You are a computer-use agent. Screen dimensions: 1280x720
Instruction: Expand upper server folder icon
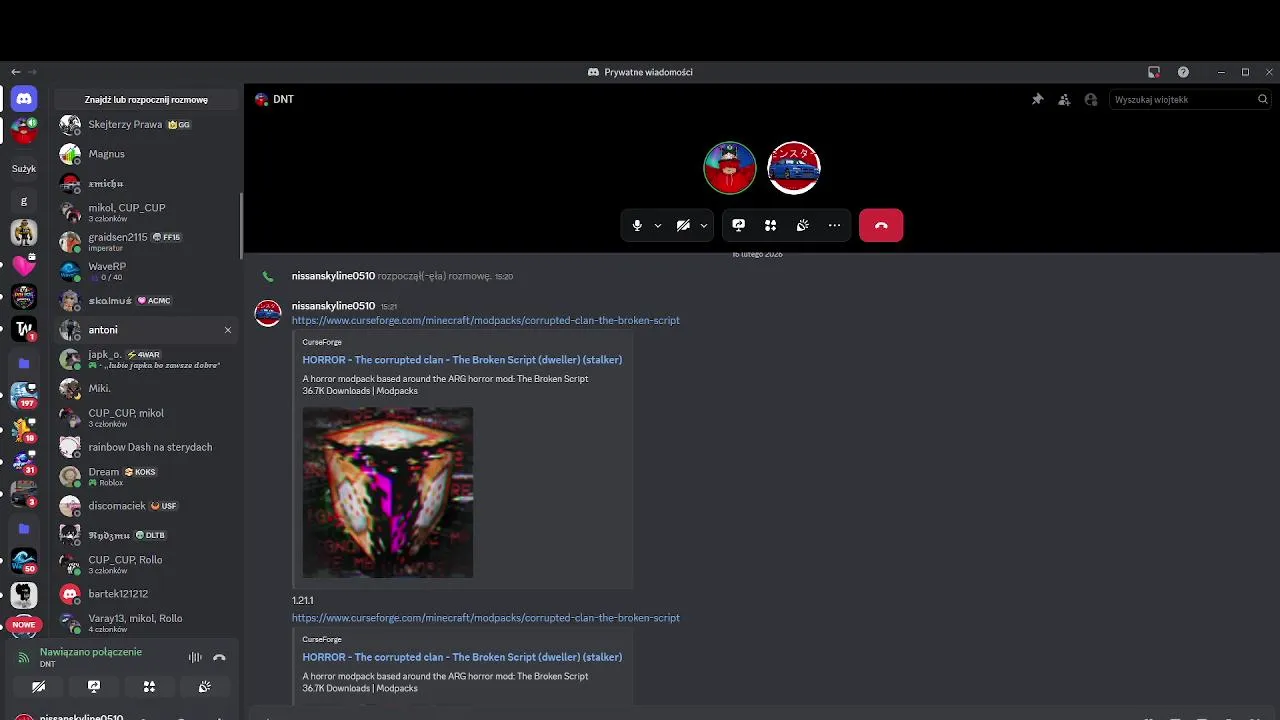pyautogui.click(x=24, y=363)
